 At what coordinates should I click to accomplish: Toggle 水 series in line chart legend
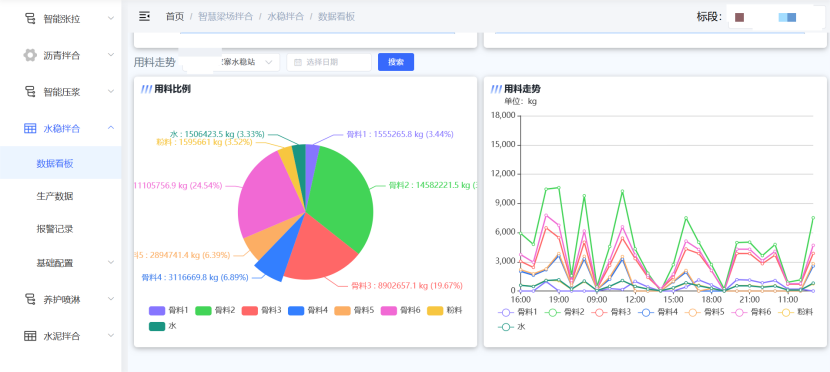511,327
